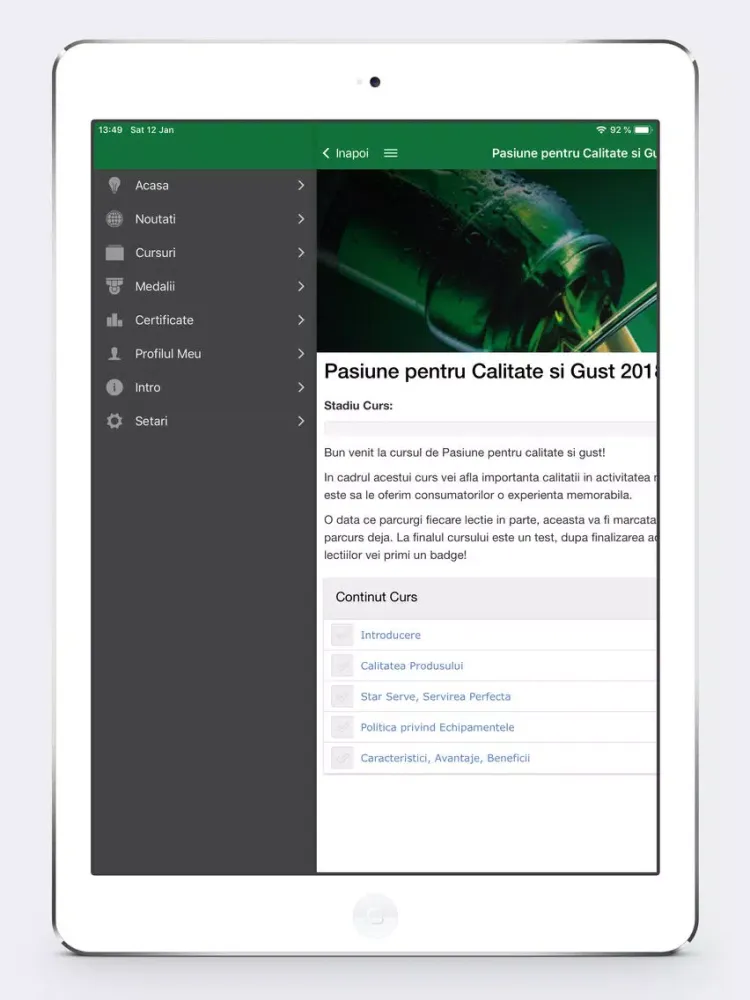Click the Noutati globe icon
The height and width of the screenshot is (1000, 750).
click(x=114, y=219)
